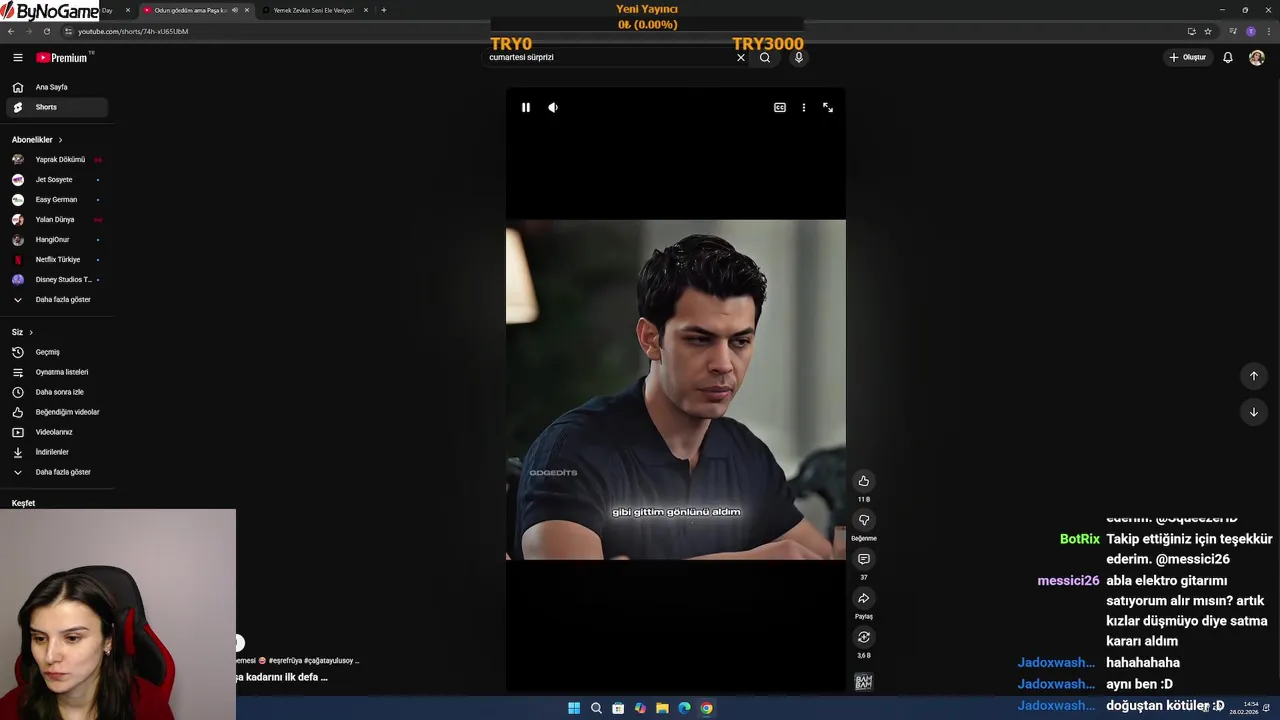
Task: Open Beğendiğim videolar list
Action: pyautogui.click(x=57, y=412)
